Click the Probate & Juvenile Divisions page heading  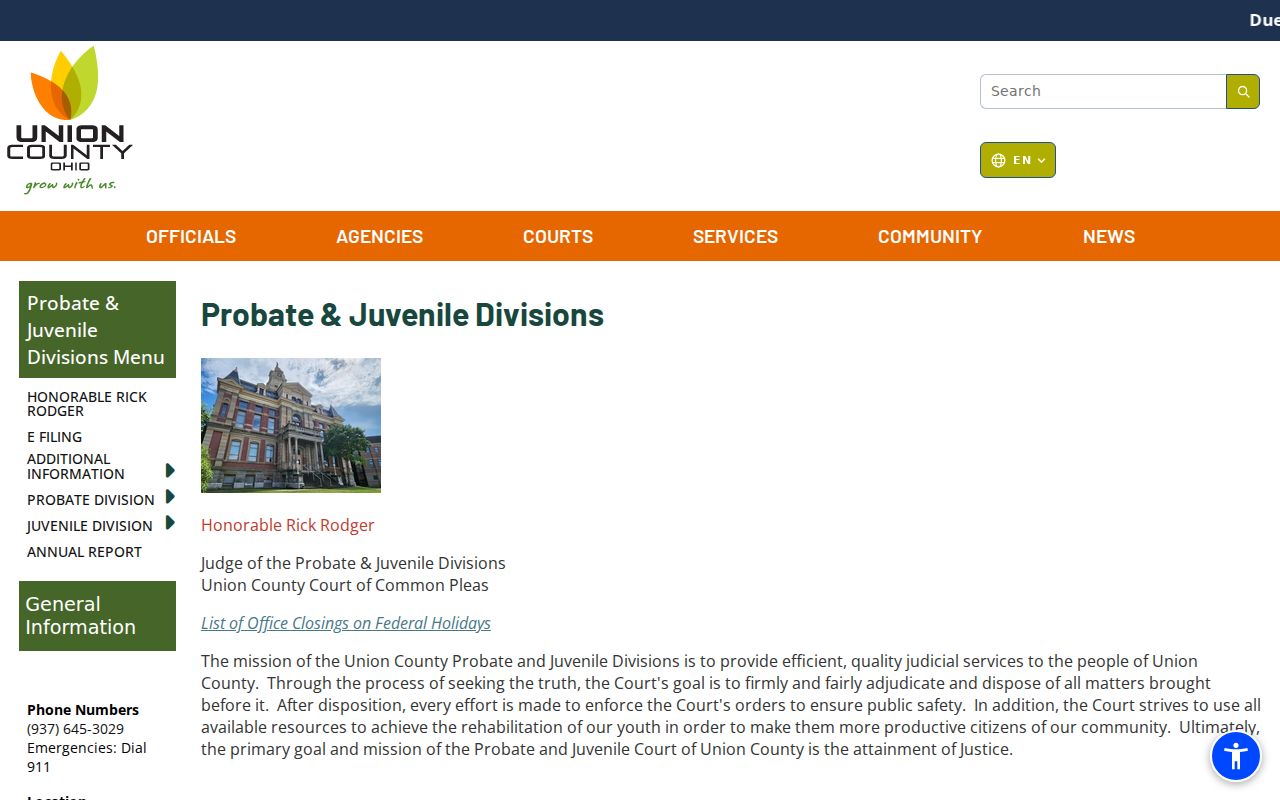point(402,315)
